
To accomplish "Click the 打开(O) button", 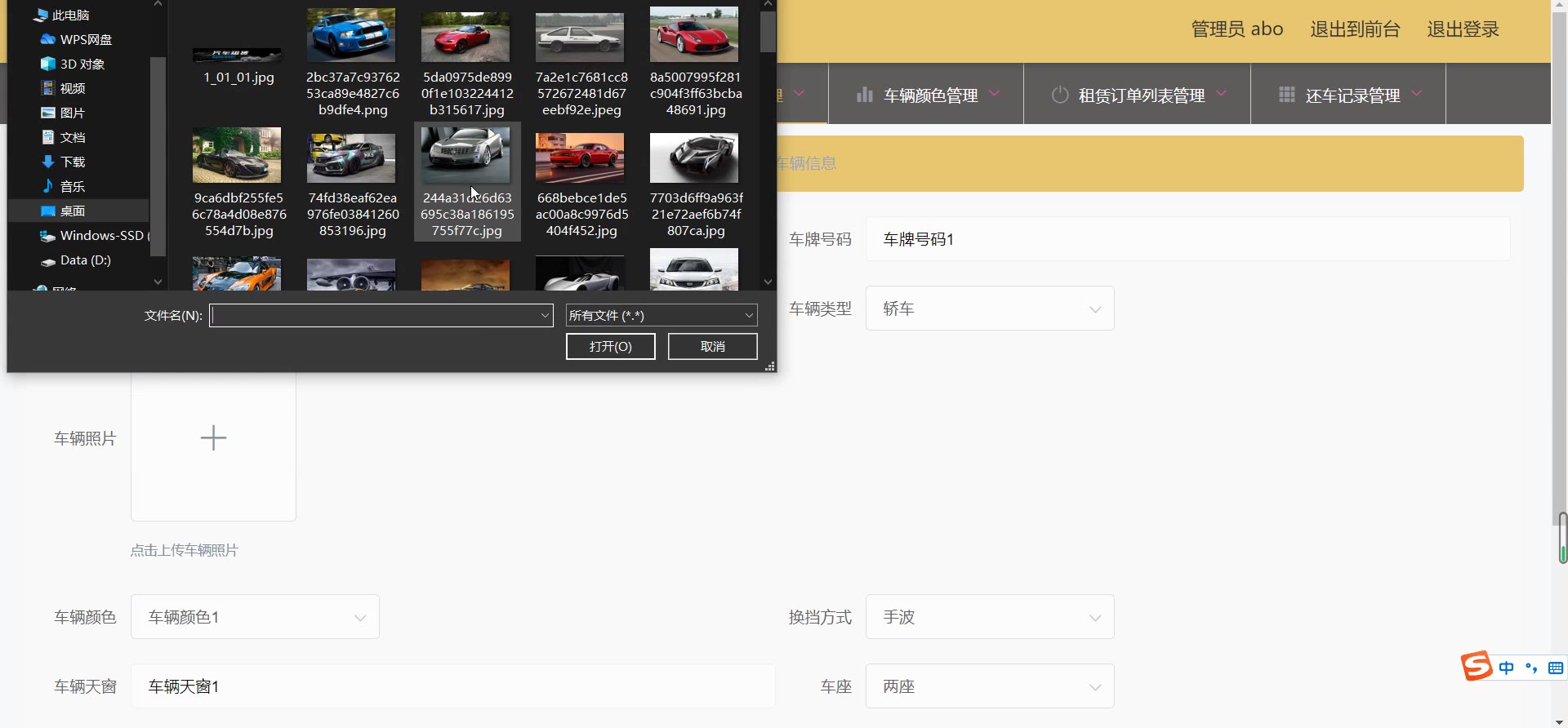I will point(610,347).
